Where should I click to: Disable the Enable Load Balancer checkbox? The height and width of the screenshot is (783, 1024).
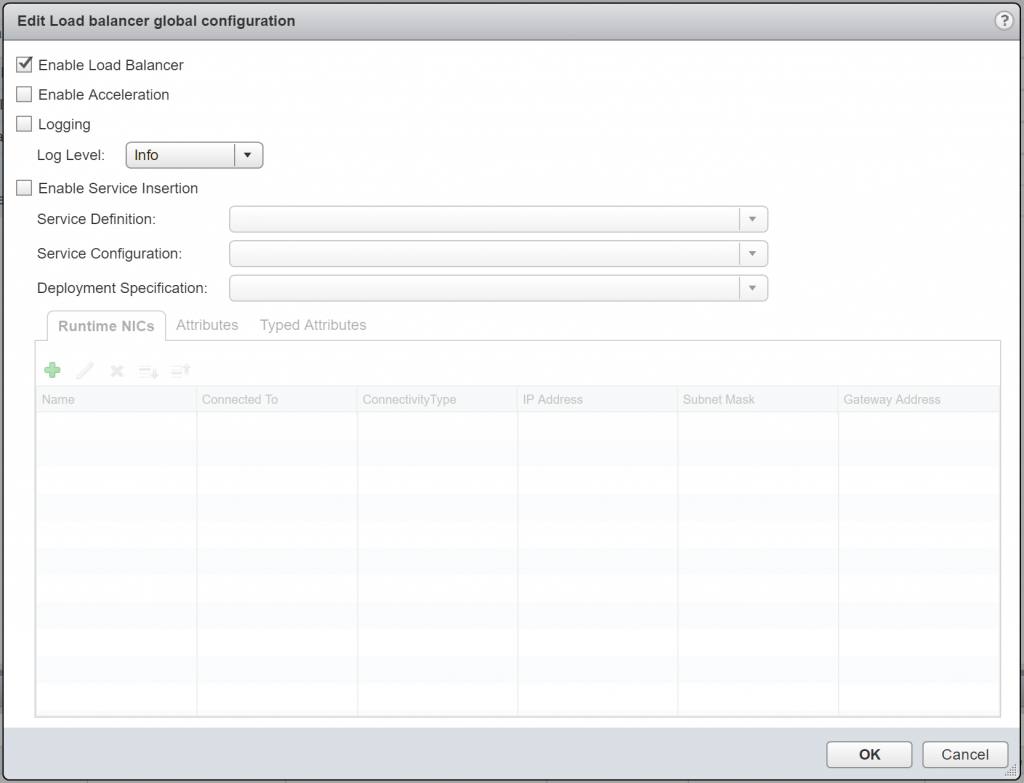pos(24,64)
